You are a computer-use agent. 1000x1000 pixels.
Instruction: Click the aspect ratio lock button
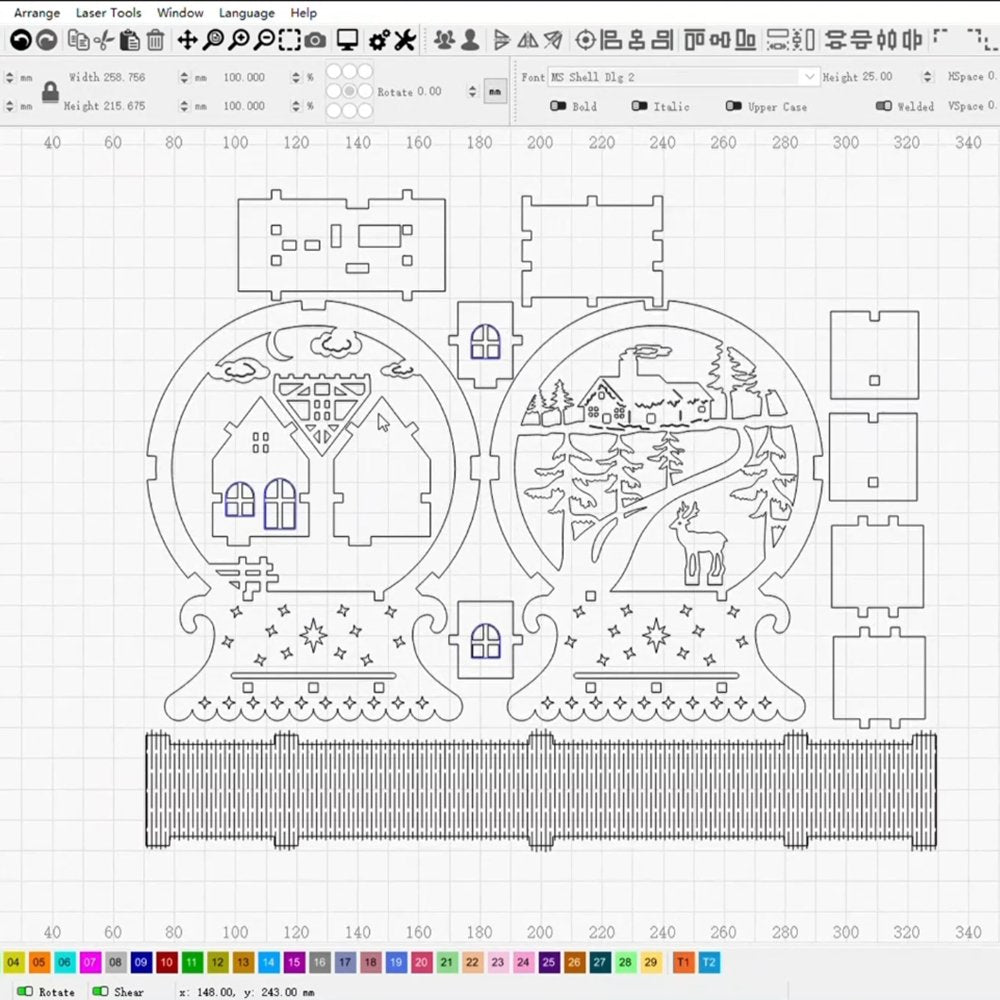pyautogui.click(x=49, y=92)
